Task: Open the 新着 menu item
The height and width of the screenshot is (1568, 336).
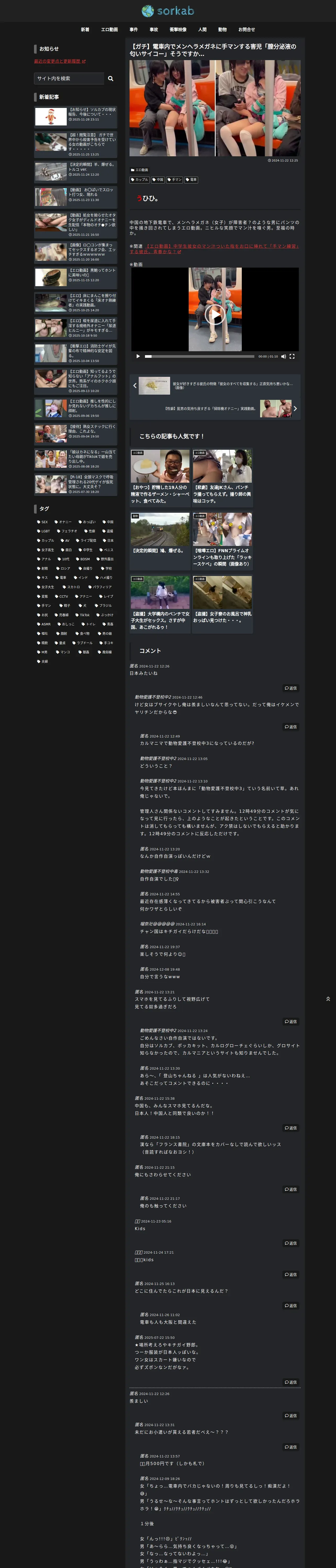Action: click(85, 29)
